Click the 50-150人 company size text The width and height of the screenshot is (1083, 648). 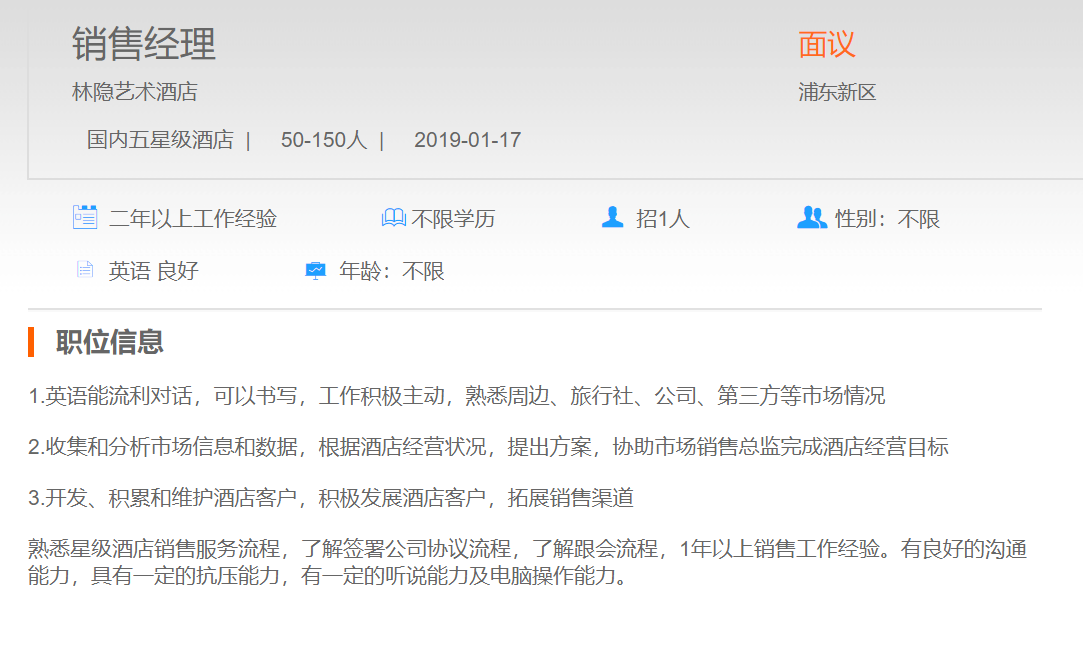click(324, 140)
